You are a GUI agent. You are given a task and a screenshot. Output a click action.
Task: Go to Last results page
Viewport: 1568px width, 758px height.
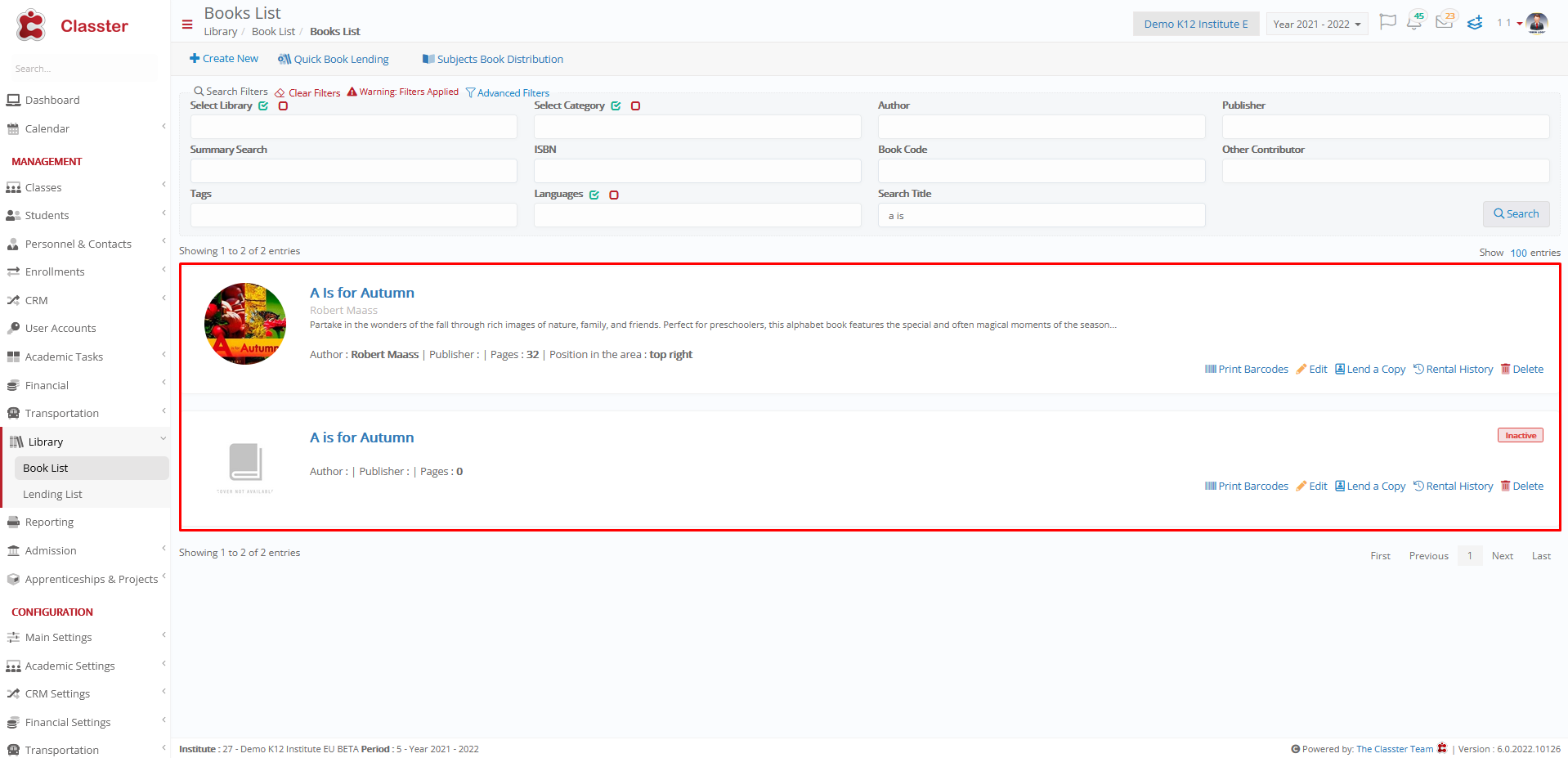pos(1541,556)
